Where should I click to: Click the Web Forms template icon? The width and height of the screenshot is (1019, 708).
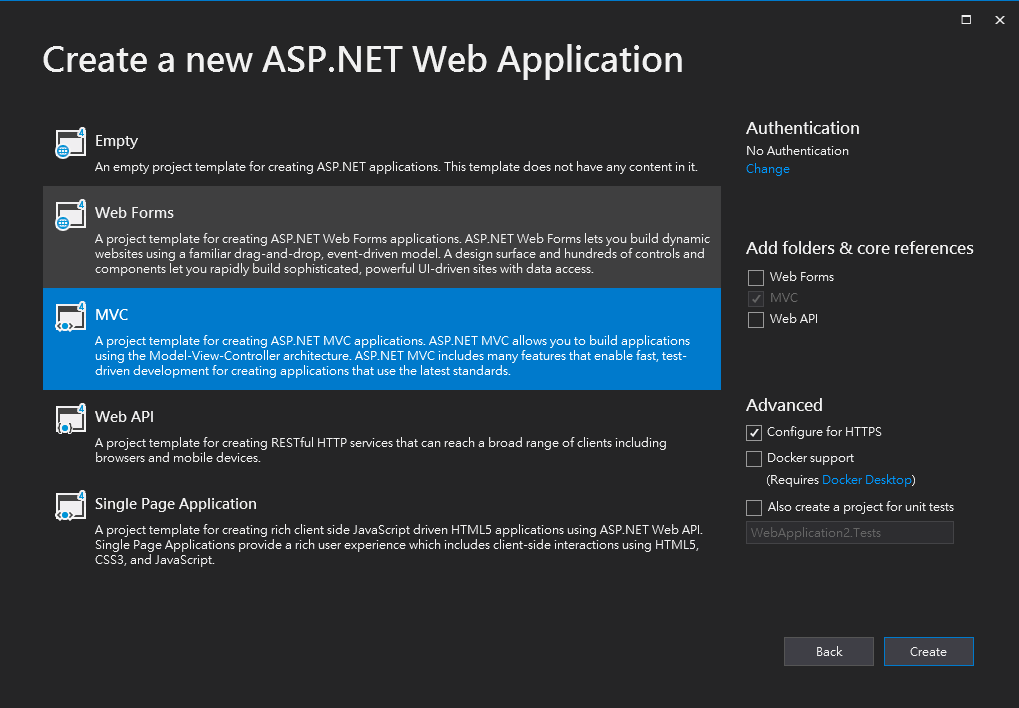pyautogui.click(x=70, y=216)
